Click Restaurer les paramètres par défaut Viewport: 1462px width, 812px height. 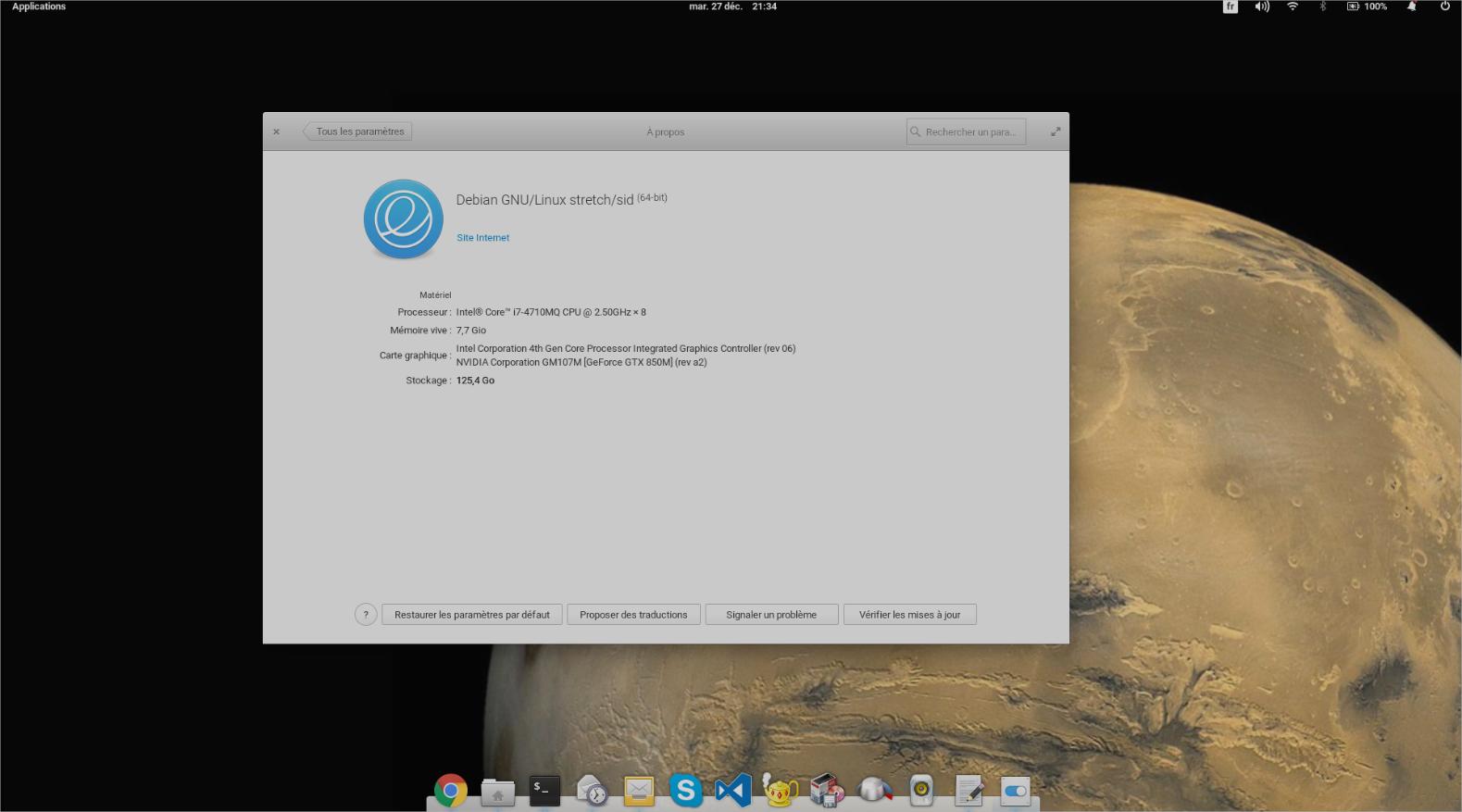(x=472, y=615)
